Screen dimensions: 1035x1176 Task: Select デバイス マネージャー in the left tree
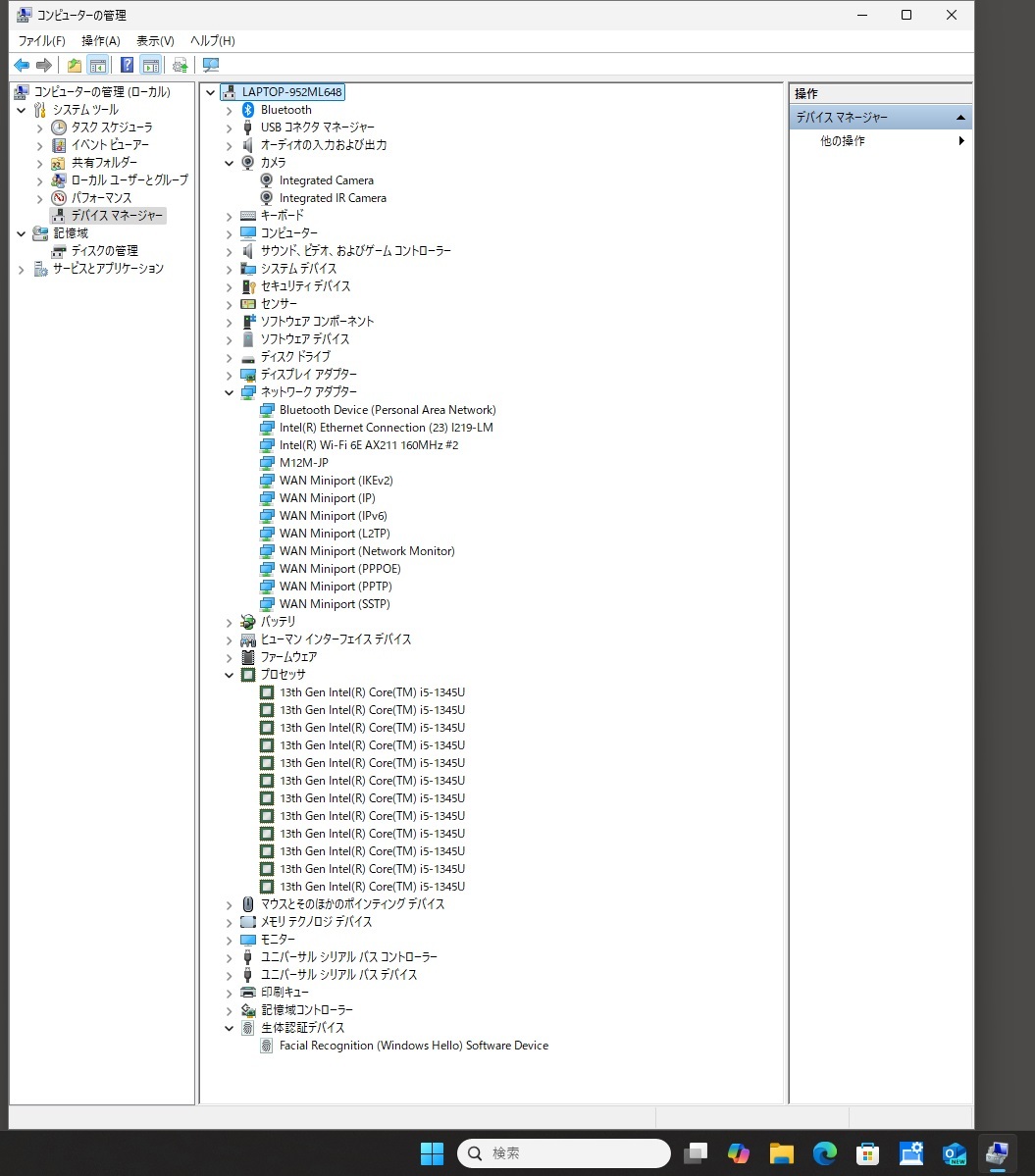[116, 215]
